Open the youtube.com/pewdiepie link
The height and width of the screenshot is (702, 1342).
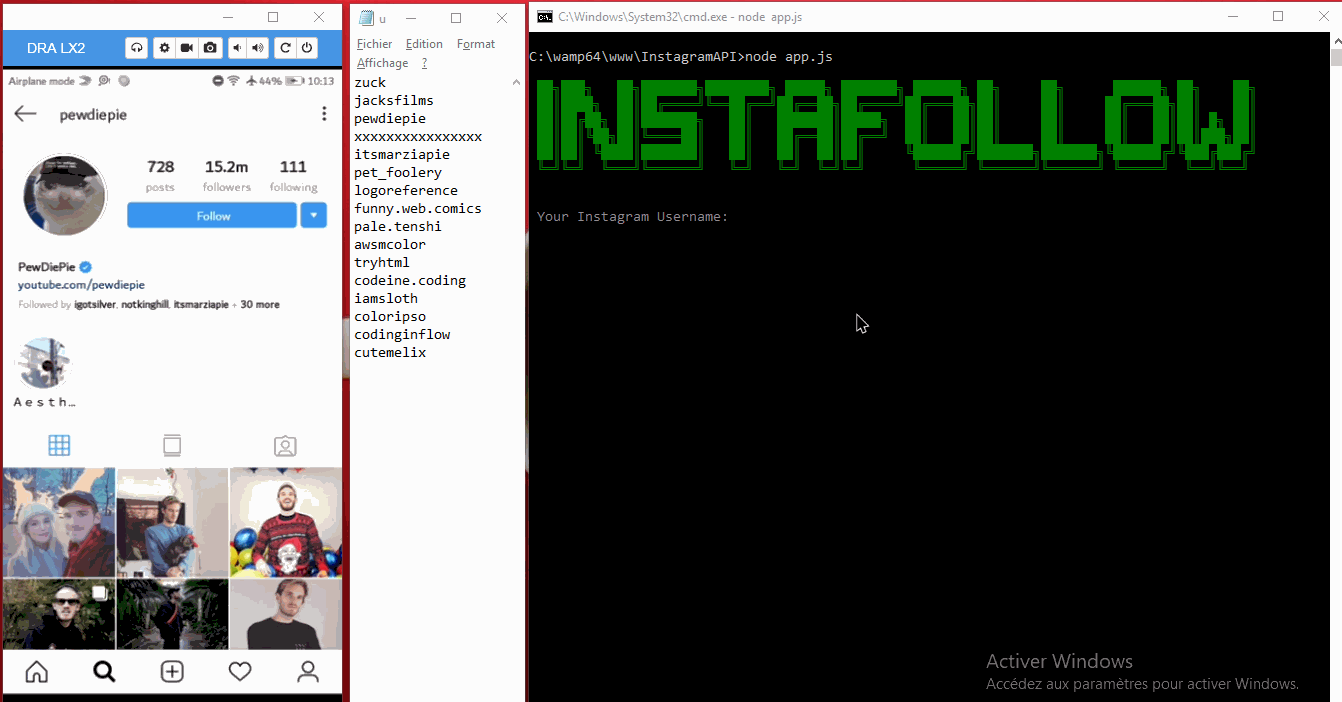(x=81, y=285)
